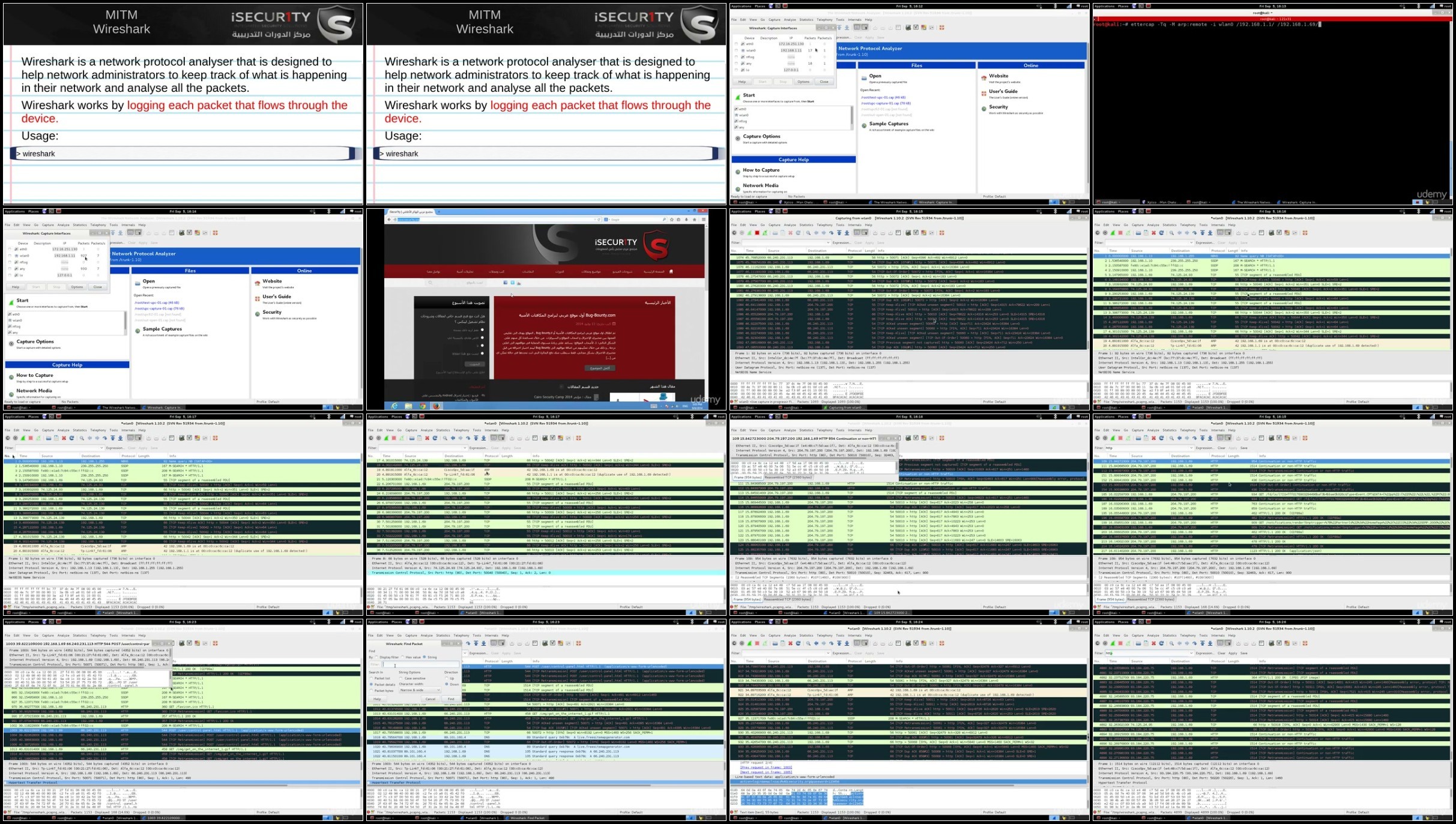Toggle the colorize packet list icon, 16:19 frame
The image size is (1456, 824).
pos(1221,438)
